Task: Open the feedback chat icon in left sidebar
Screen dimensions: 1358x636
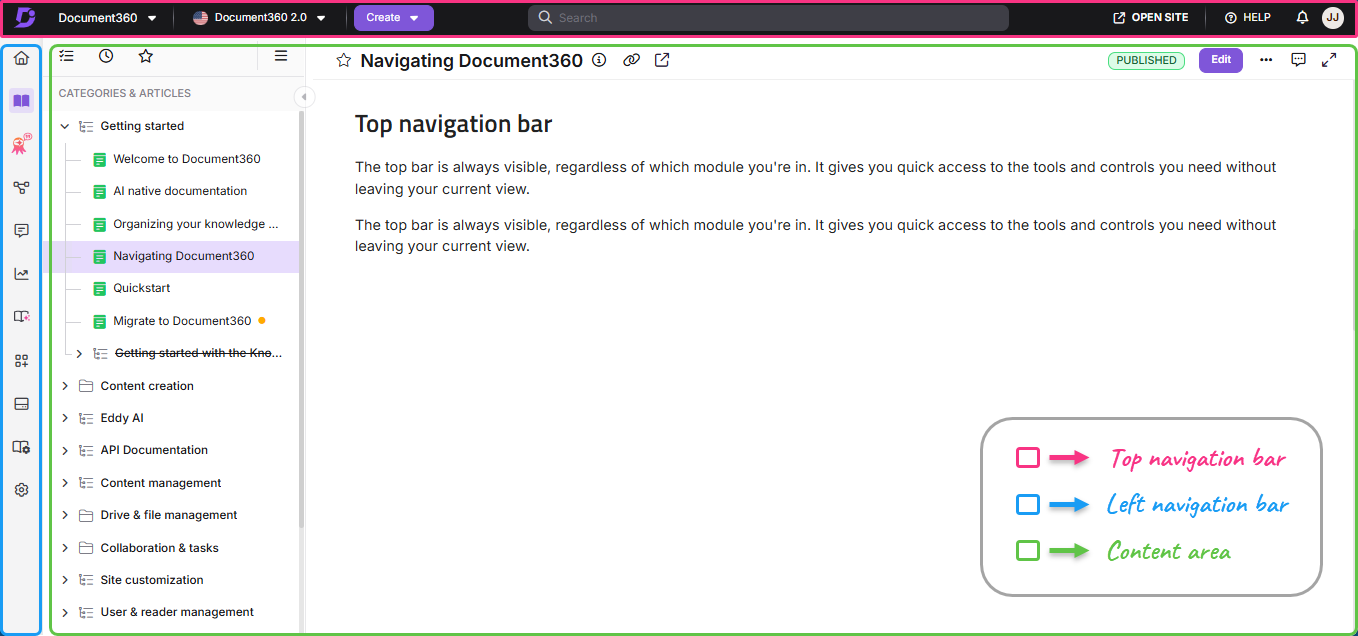Action: point(21,231)
